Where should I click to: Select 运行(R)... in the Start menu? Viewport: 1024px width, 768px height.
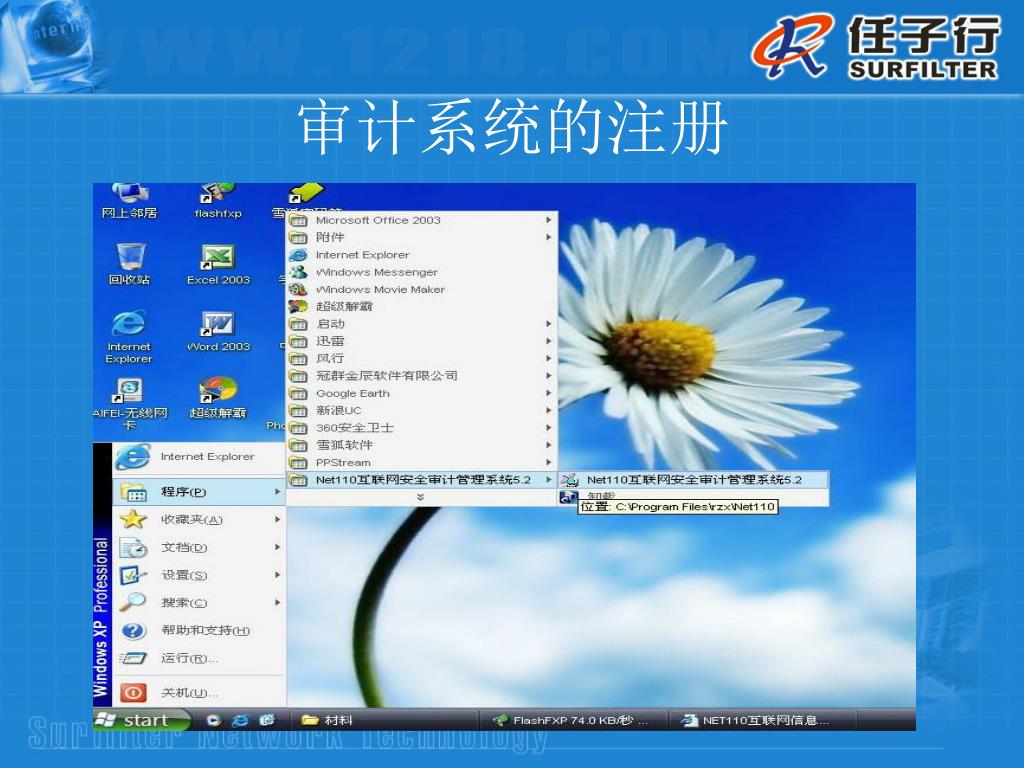point(189,658)
